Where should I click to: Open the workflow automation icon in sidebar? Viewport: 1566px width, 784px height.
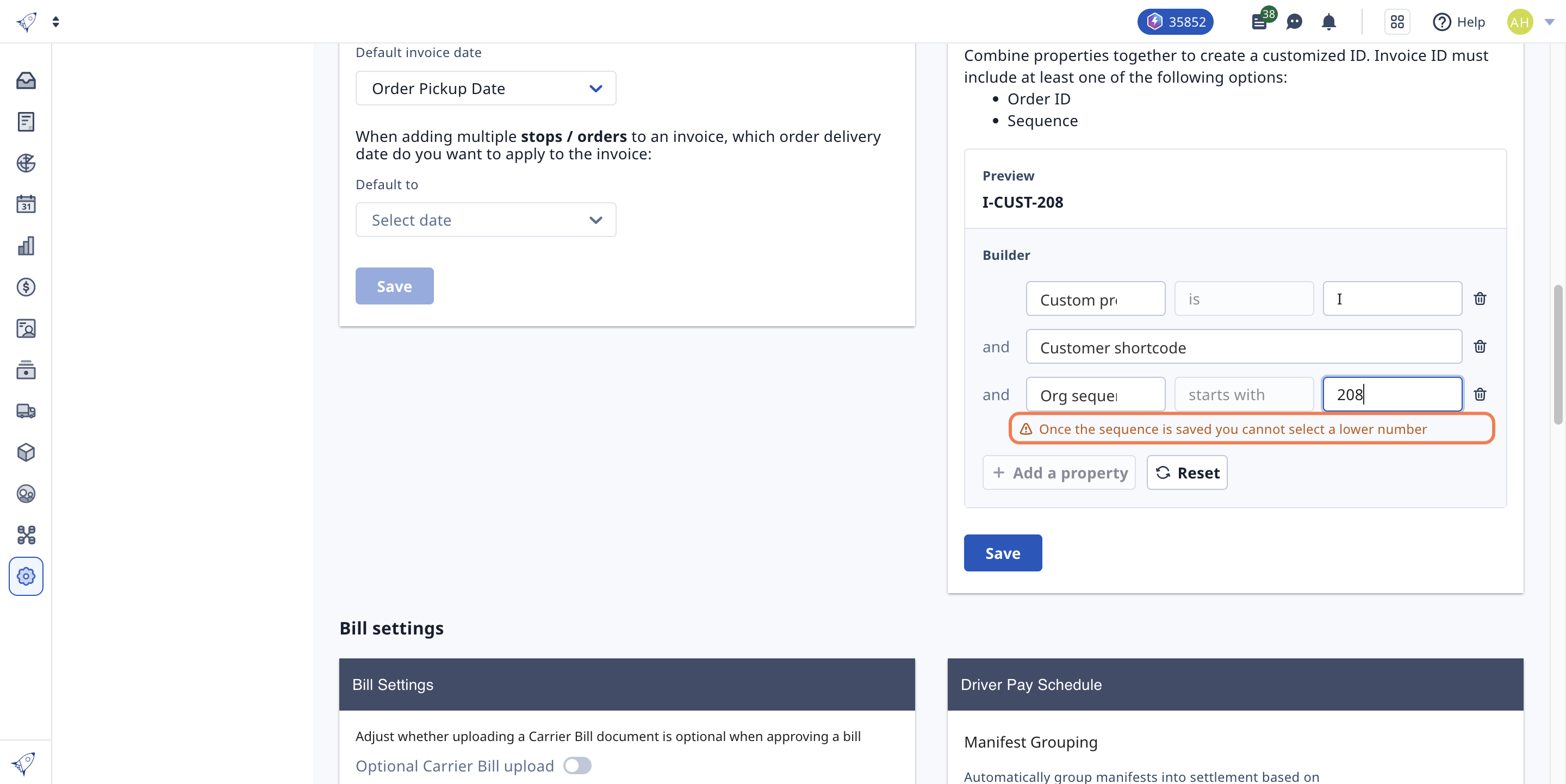[26, 535]
